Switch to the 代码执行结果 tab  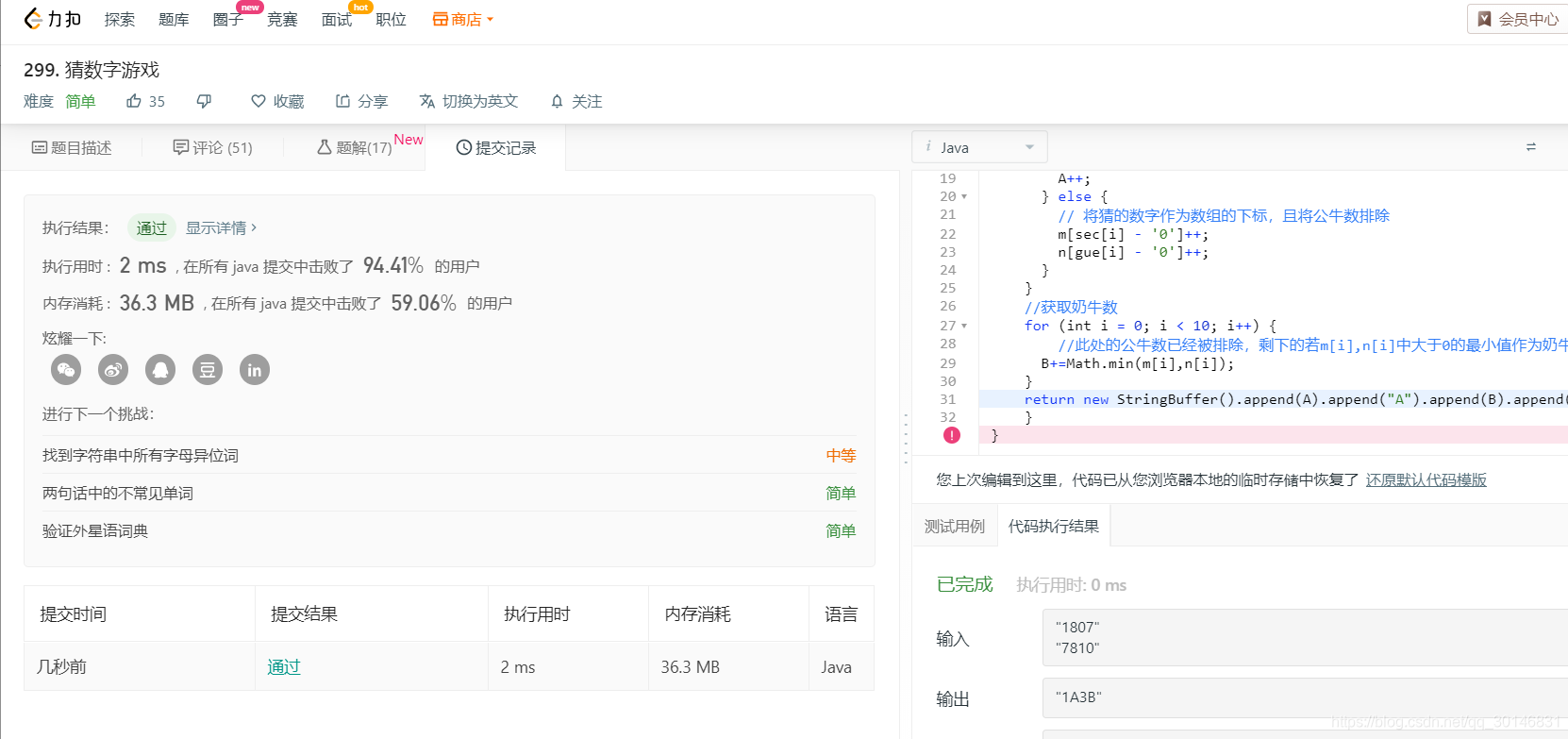tap(1054, 527)
